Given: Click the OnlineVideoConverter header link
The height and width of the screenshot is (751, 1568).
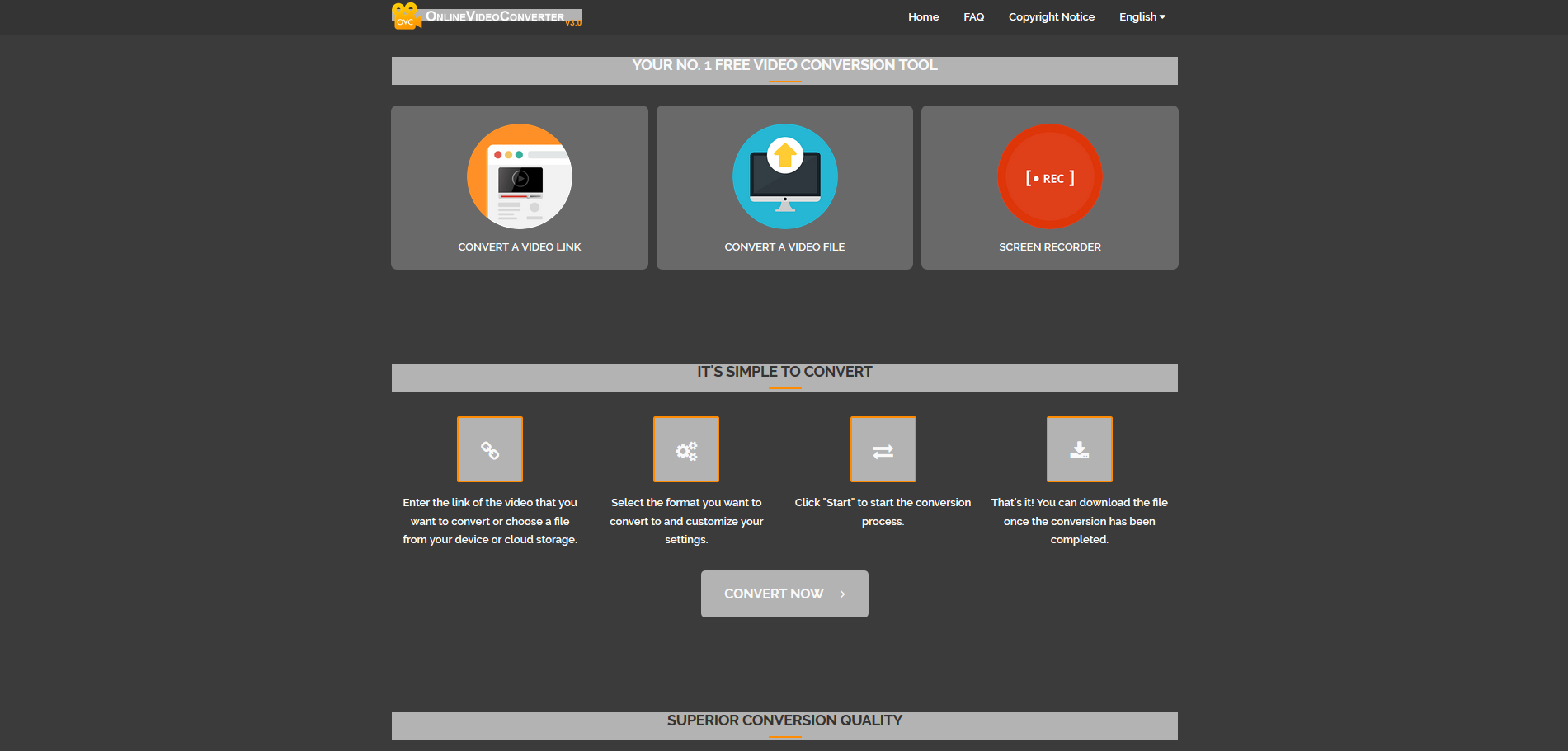Looking at the screenshot, I should (x=493, y=16).
